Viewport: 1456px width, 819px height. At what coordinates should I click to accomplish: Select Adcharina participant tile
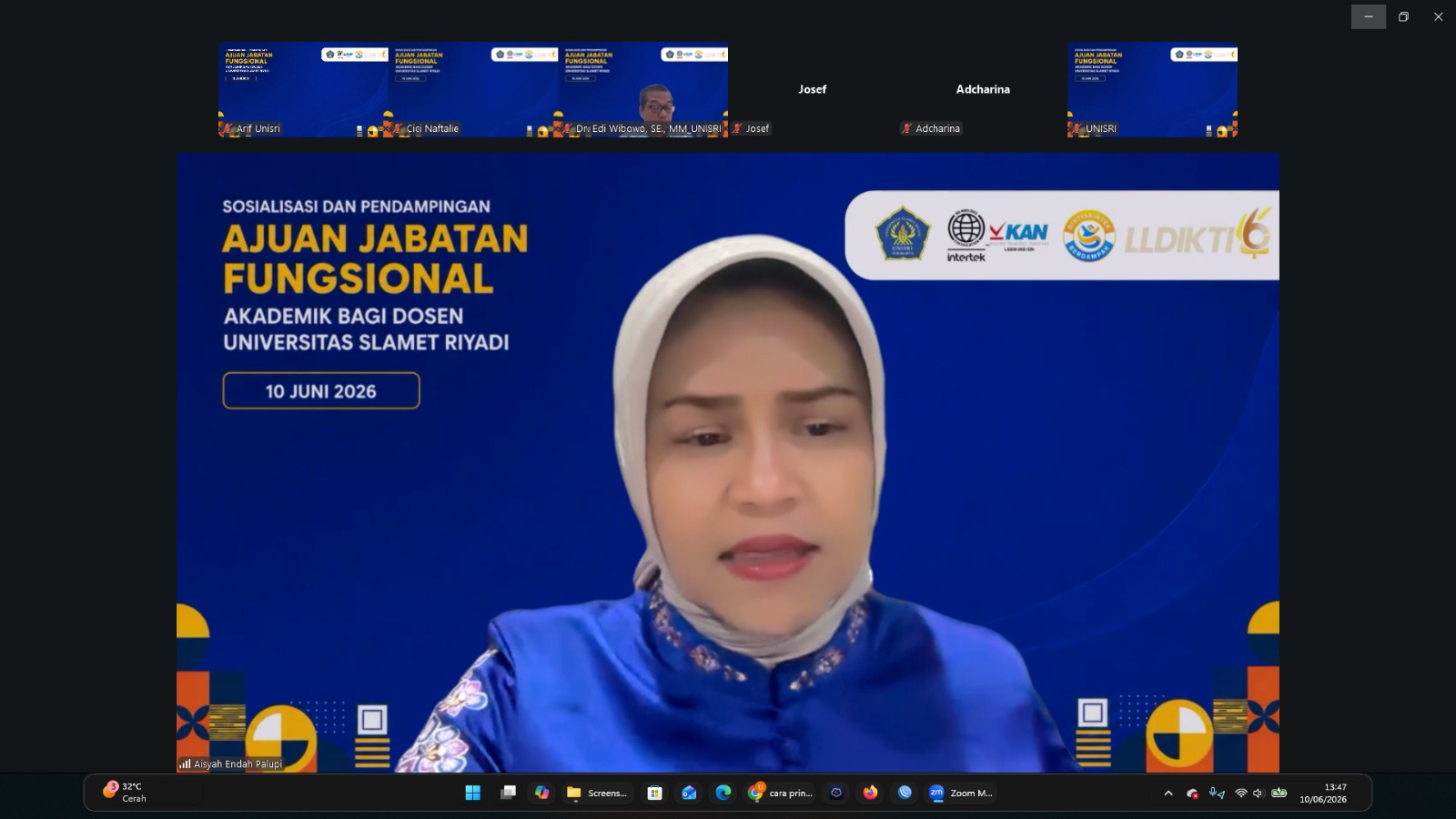(x=983, y=89)
